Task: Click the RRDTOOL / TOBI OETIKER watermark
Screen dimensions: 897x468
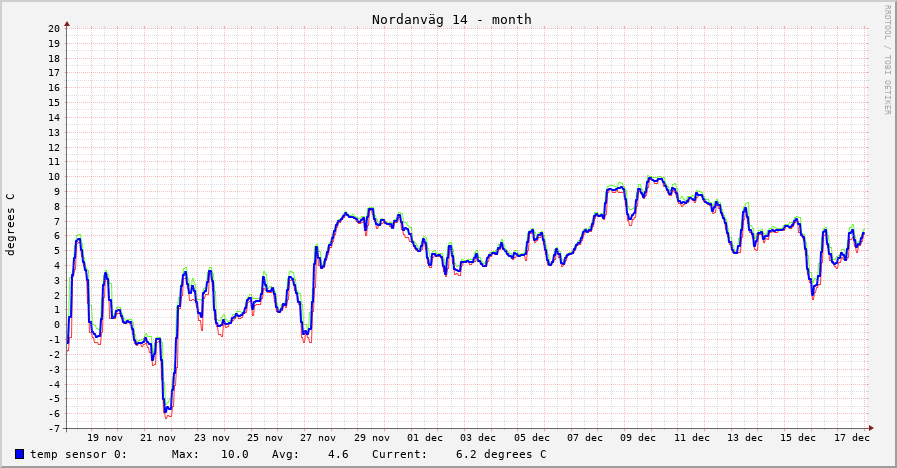Action: point(887,60)
